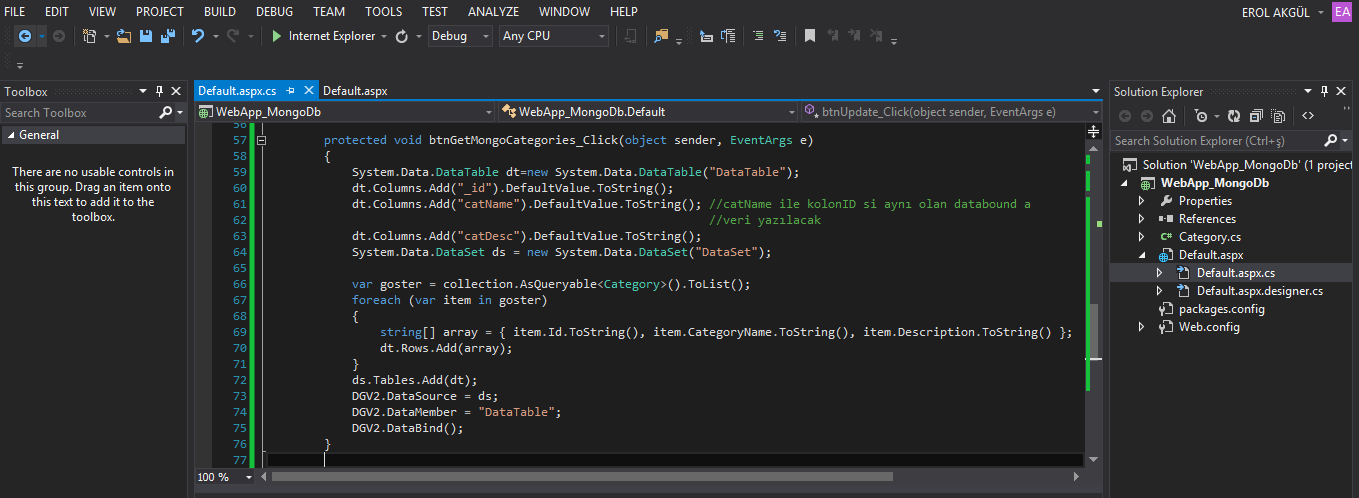Click the Save All toolbar icon
The width and height of the screenshot is (1359, 498).
click(x=167, y=36)
